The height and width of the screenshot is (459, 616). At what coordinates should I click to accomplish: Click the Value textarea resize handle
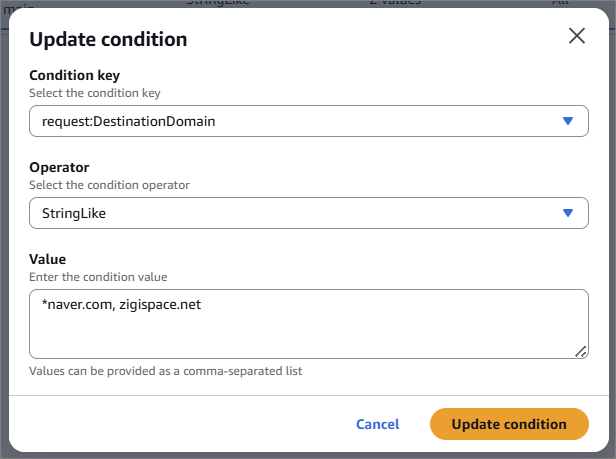pyautogui.click(x=581, y=351)
